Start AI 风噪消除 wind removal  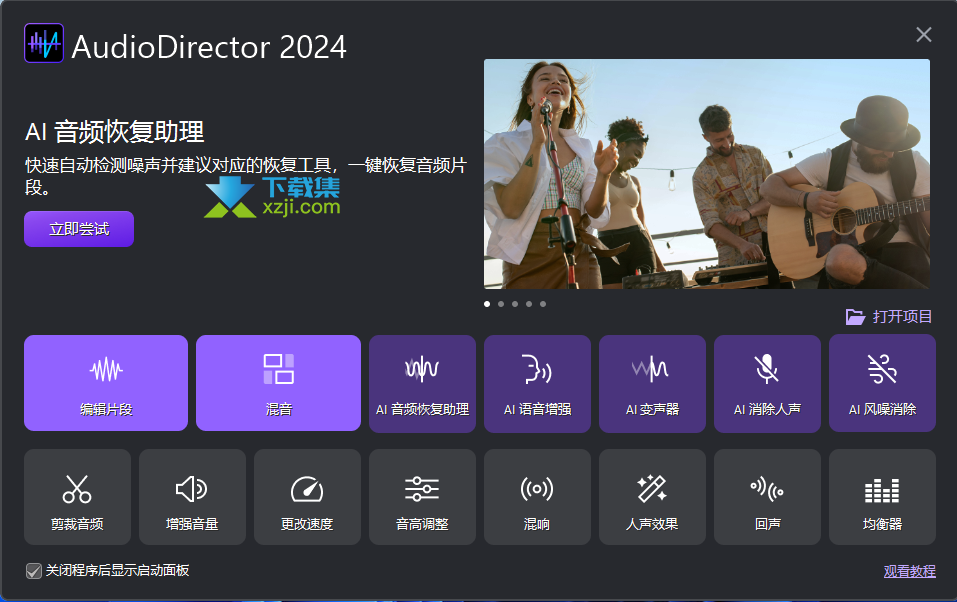[882, 383]
